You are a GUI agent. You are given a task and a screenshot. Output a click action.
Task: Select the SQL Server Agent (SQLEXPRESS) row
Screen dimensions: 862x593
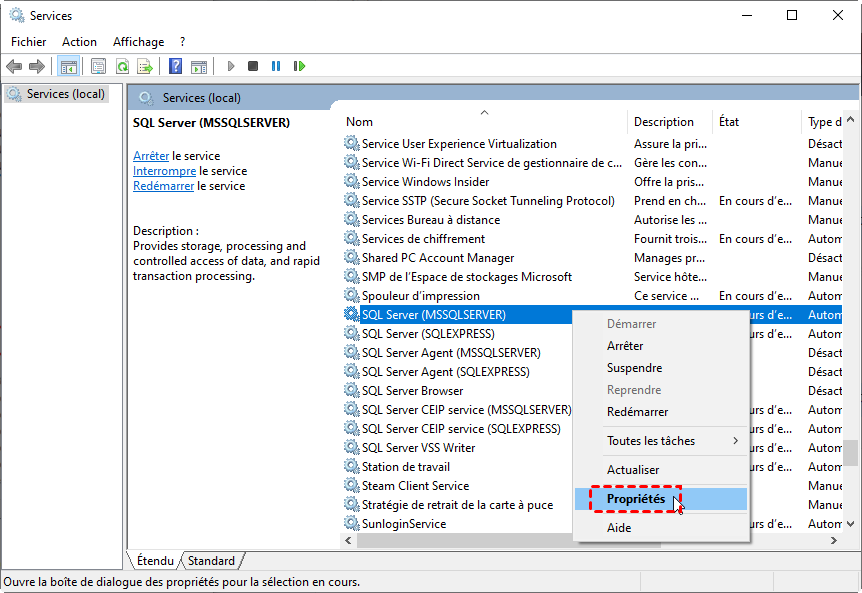coord(457,372)
